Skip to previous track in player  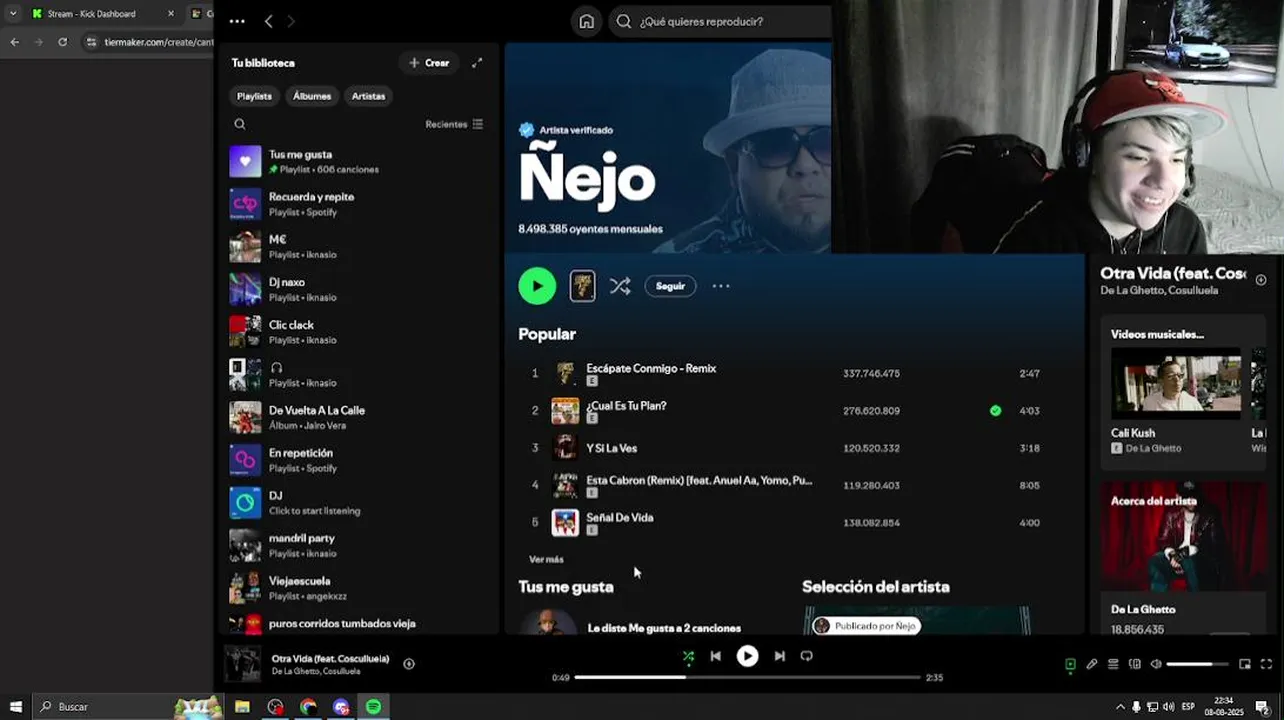point(715,656)
